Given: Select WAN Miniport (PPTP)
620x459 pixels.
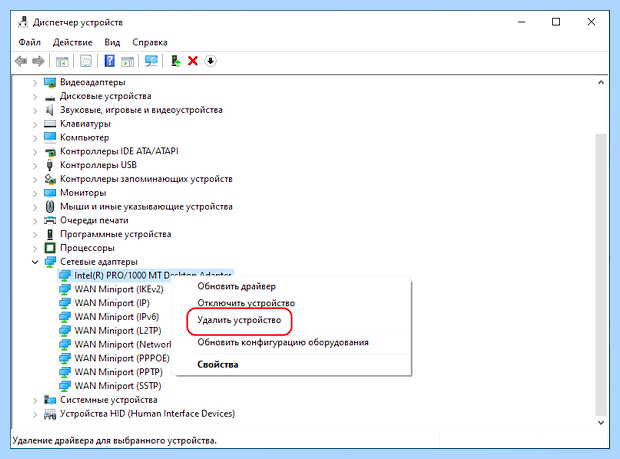Looking at the screenshot, I should (119, 372).
